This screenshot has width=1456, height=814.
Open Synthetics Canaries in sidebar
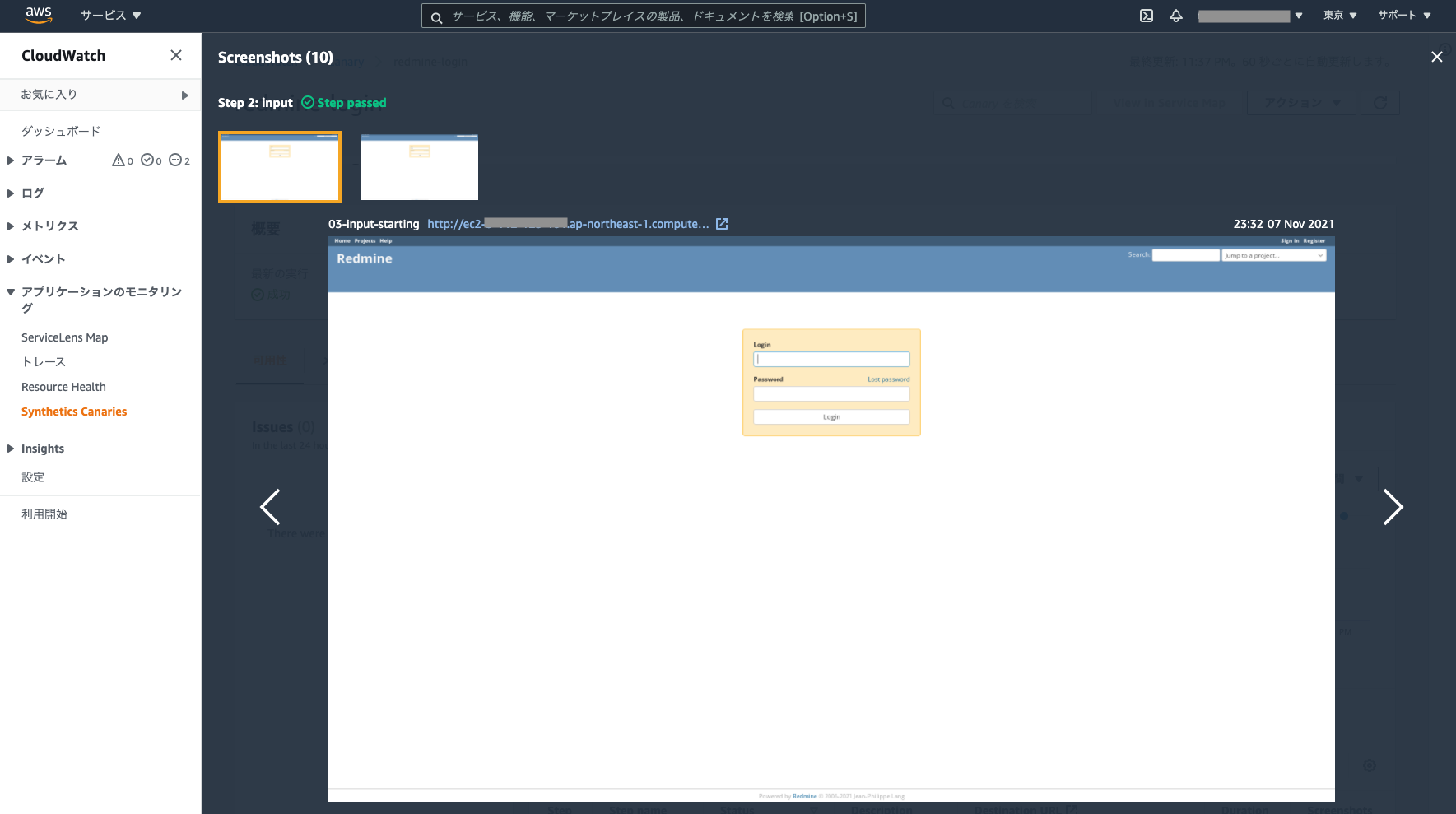tap(74, 412)
